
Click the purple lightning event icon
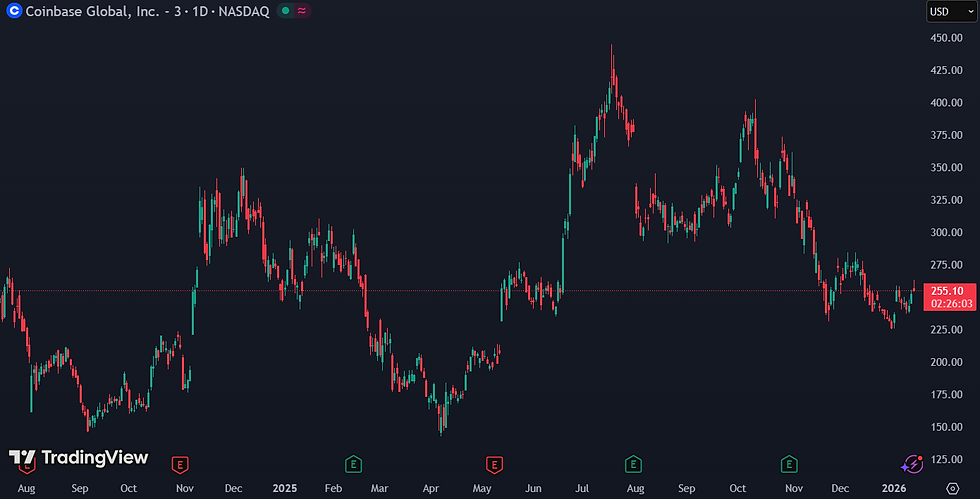pos(912,465)
